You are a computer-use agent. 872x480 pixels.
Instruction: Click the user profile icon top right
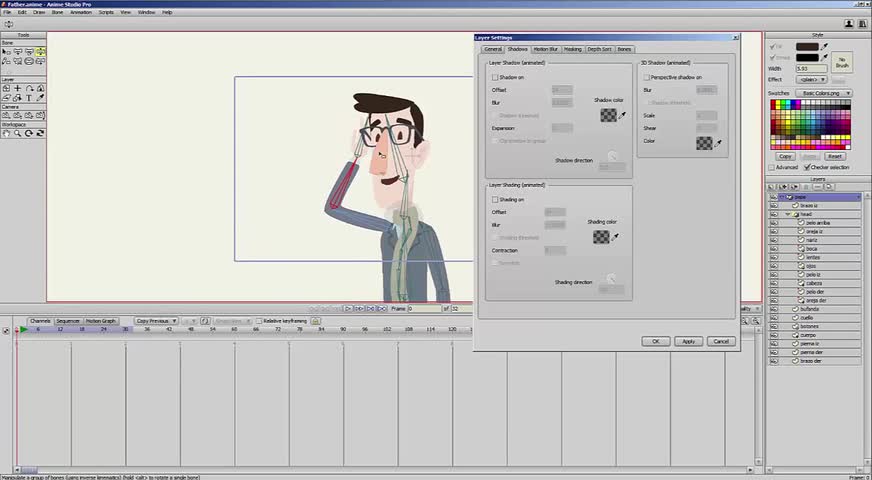click(x=849, y=24)
